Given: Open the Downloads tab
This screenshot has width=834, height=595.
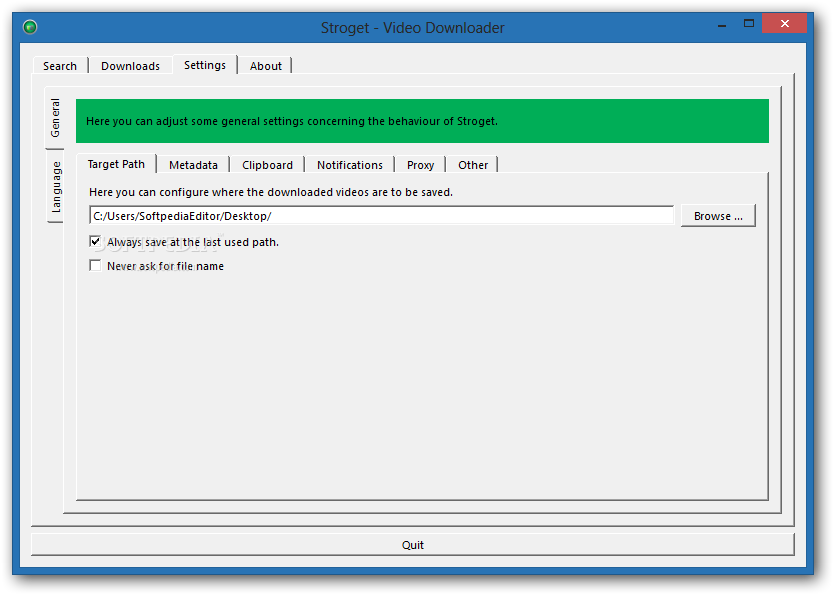Looking at the screenshot, I should tap(130, 66).
